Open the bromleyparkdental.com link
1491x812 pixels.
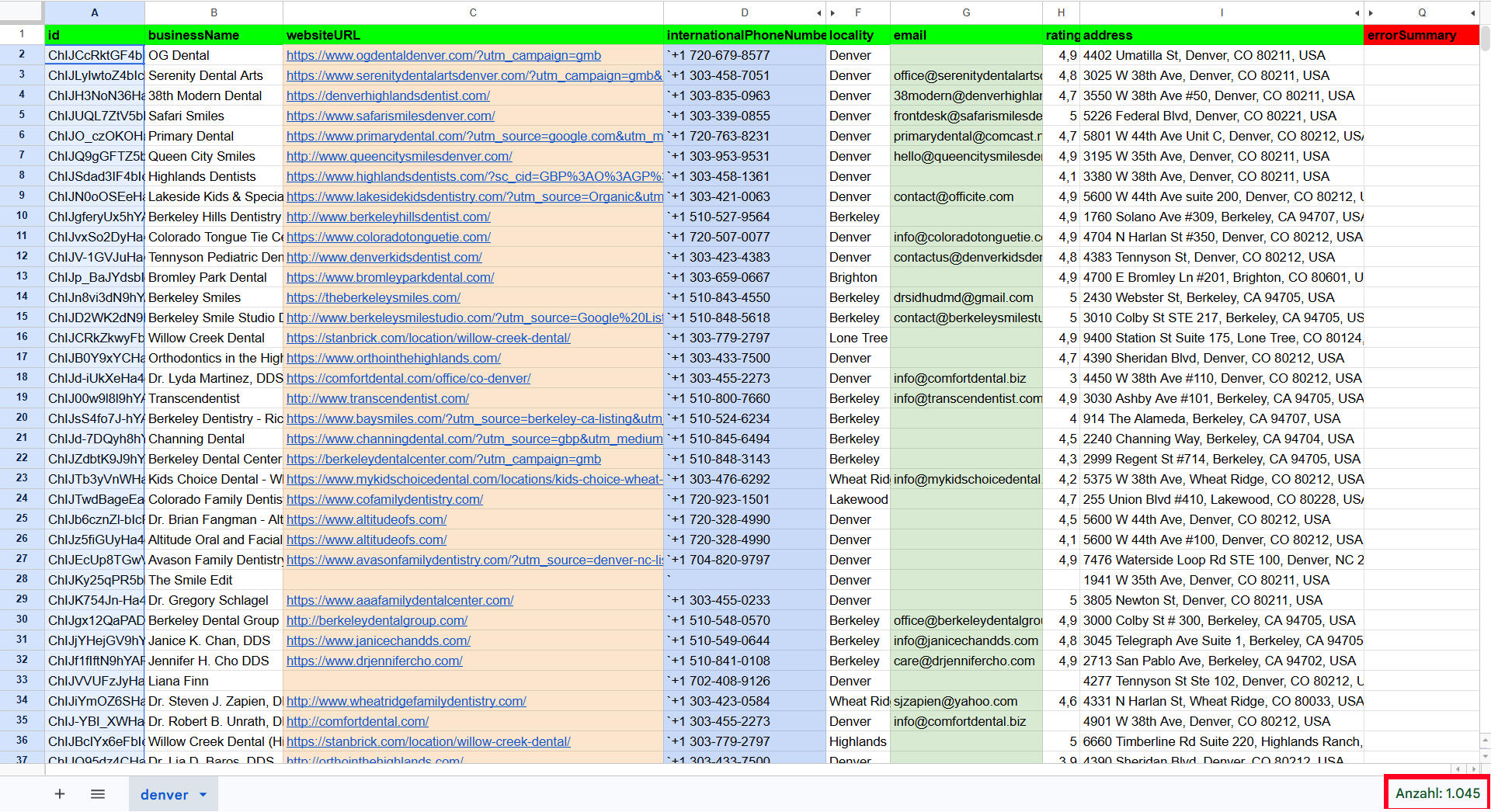[390, 277]
